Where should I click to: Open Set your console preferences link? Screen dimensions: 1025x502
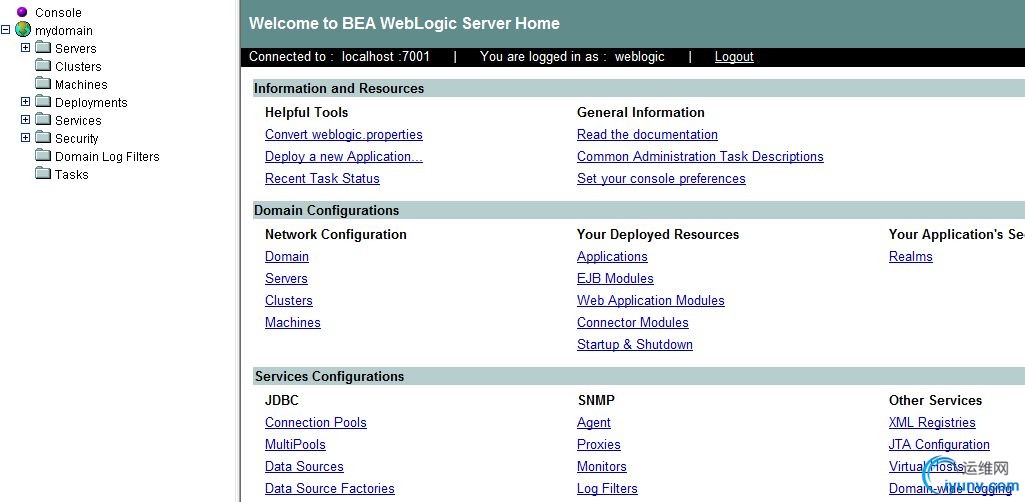coord(661,178)
